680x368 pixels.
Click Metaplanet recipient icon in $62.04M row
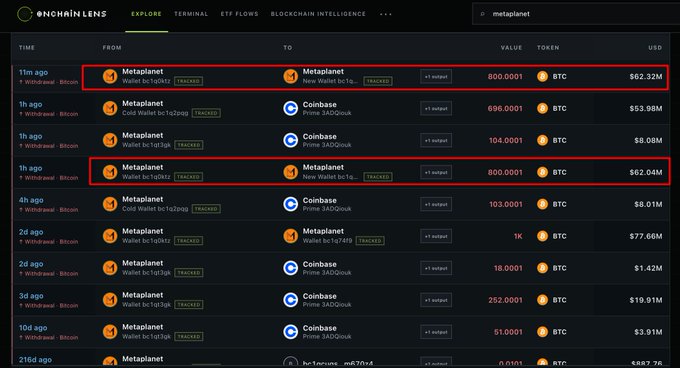click(x=291, y=172)
